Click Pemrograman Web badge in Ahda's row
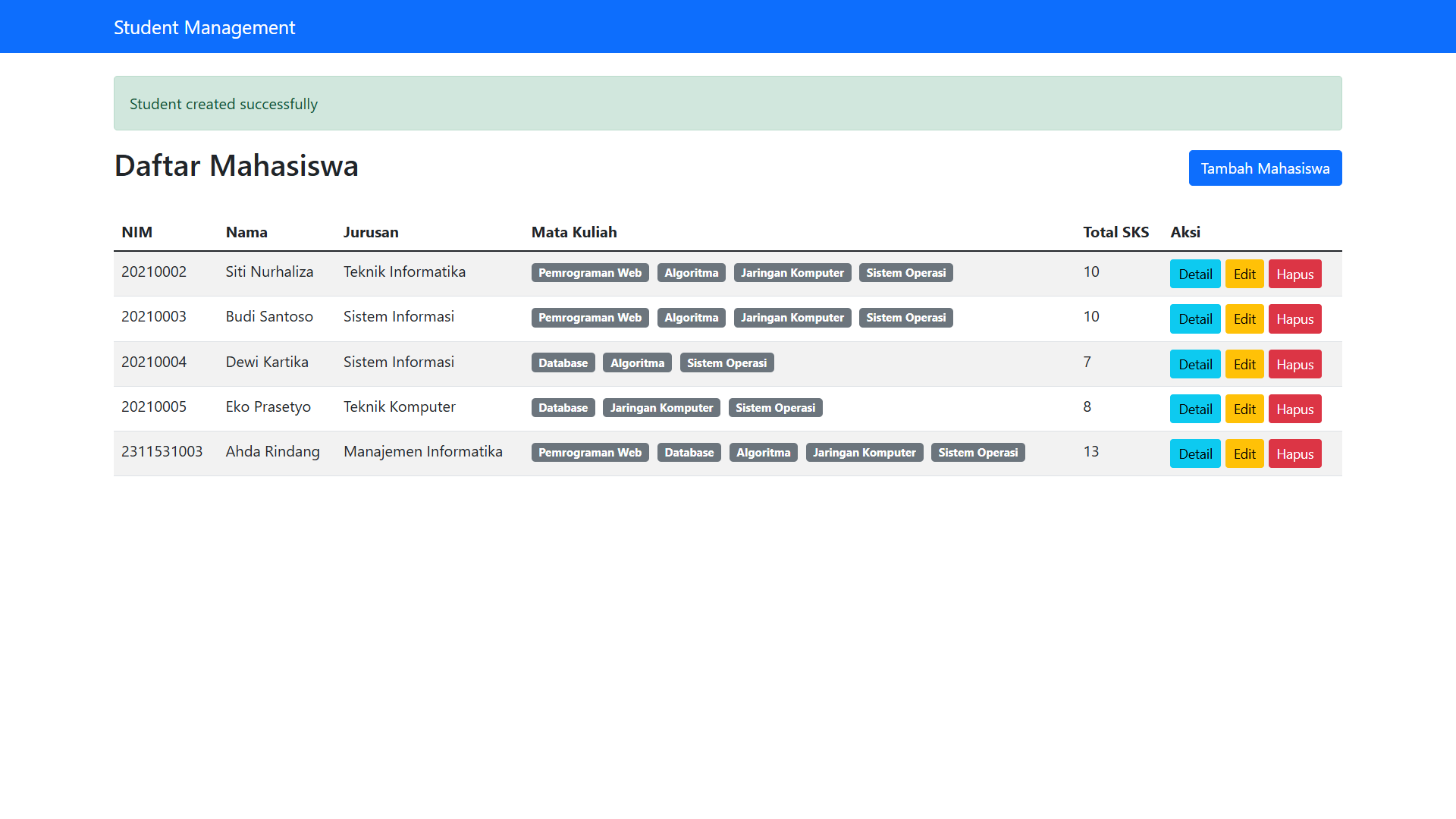Viewport: 1456px width, 819px height. [589, 453]
